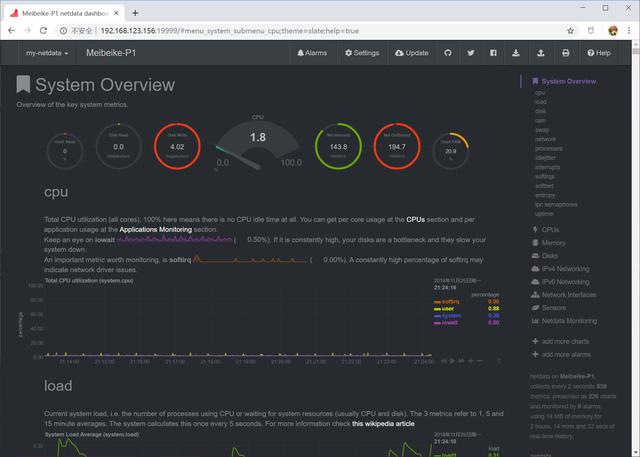Zoom out the CPU chart with minus
The image size is (640, 457).
point(479,361)
